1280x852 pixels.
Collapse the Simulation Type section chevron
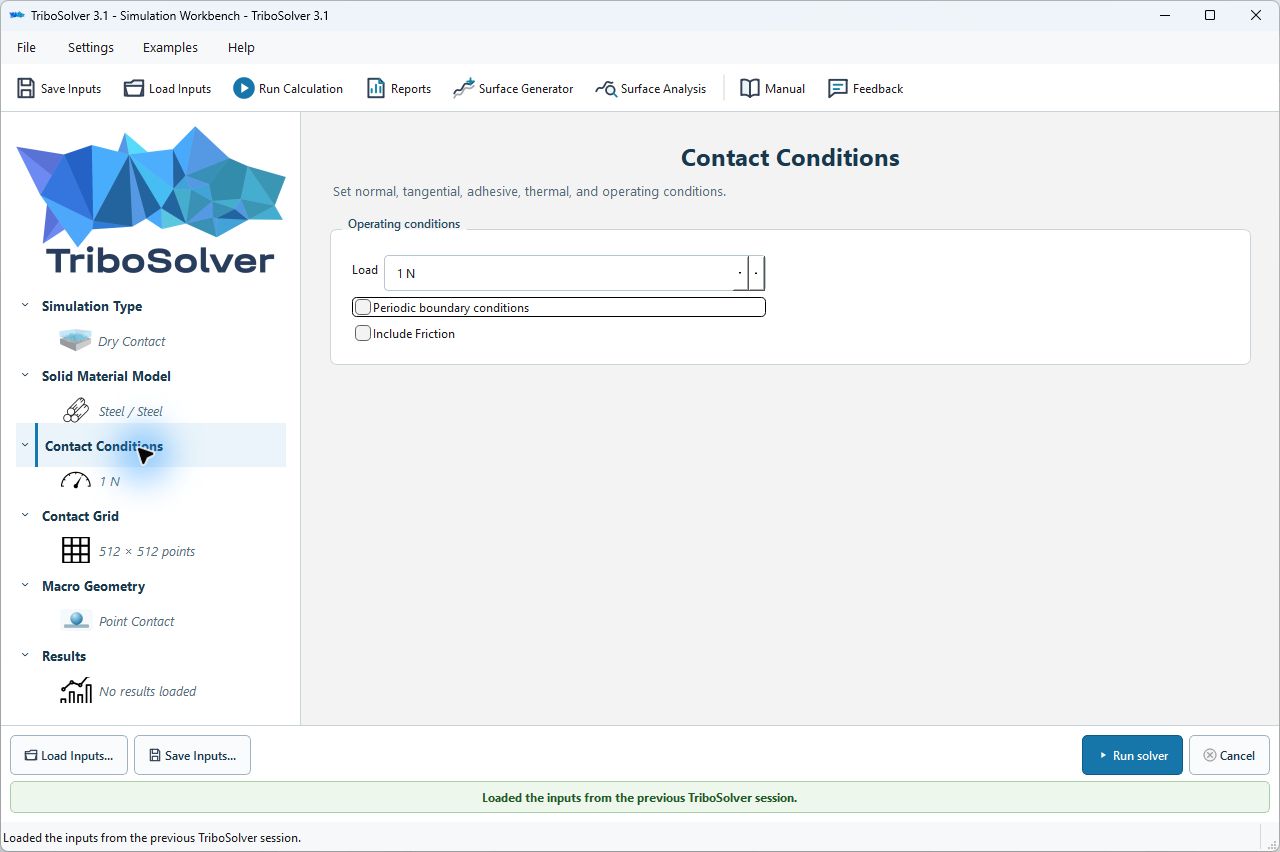pos(25,306)
